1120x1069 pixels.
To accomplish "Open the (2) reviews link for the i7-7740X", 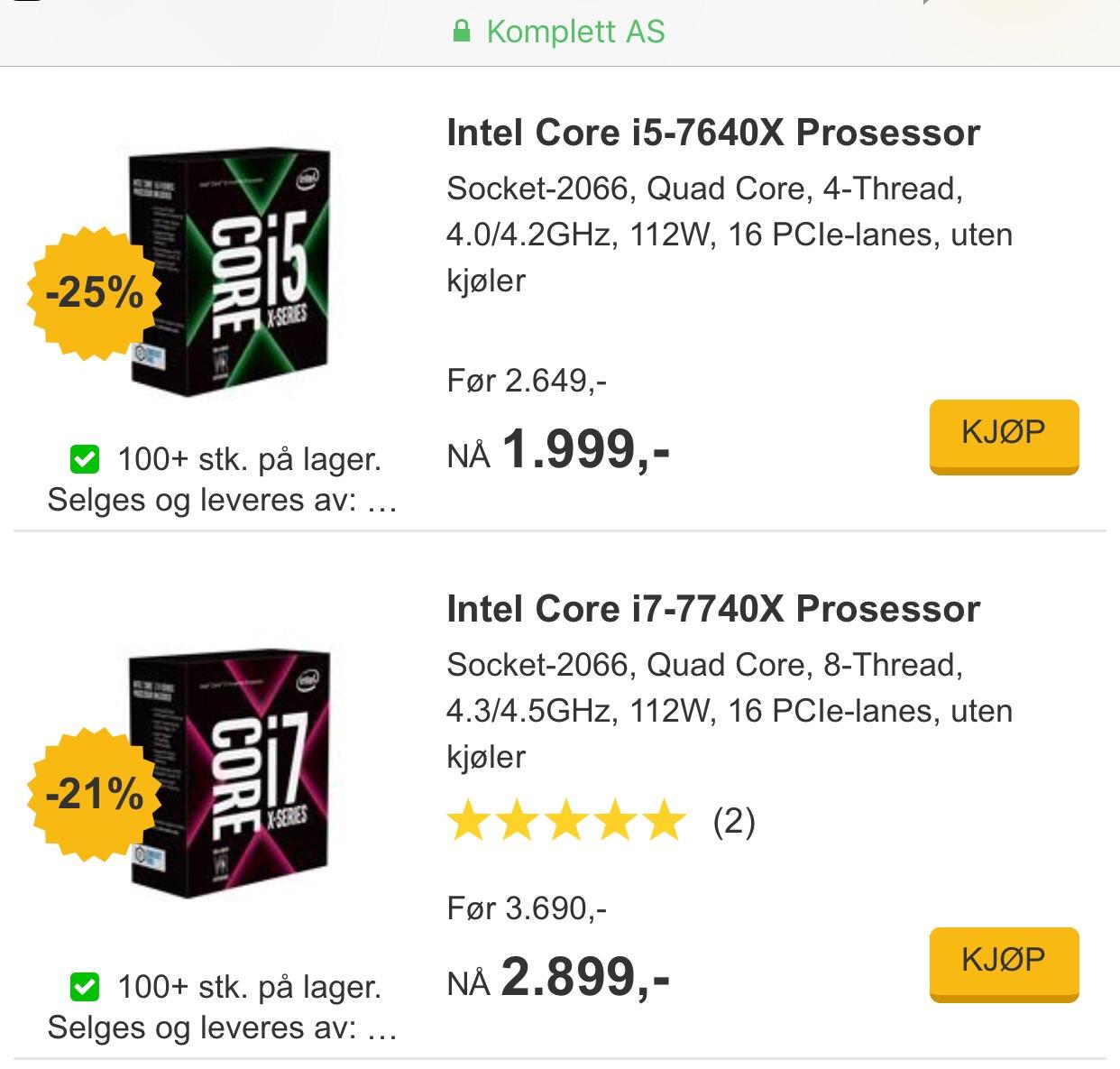I will click(732, 822).
